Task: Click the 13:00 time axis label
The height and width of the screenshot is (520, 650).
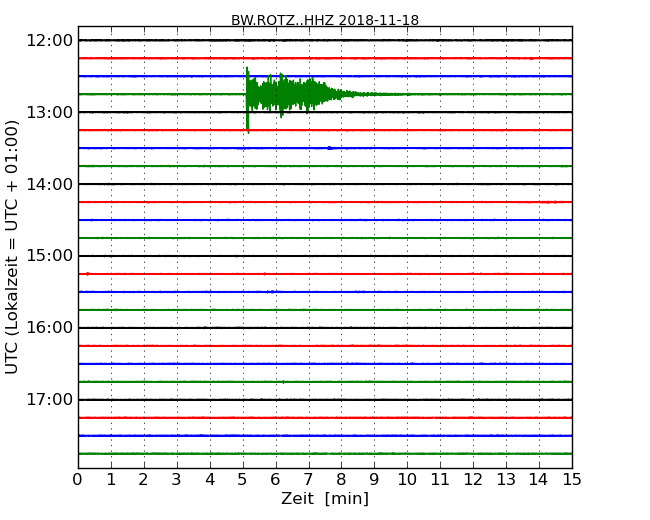Action: coord(49,112)
